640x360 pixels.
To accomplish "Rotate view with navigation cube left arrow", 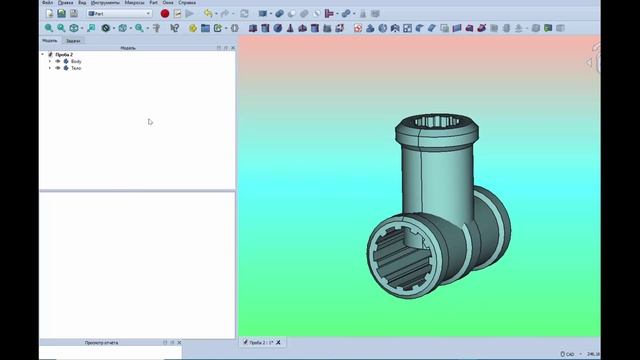I will [x=589, y=62].
